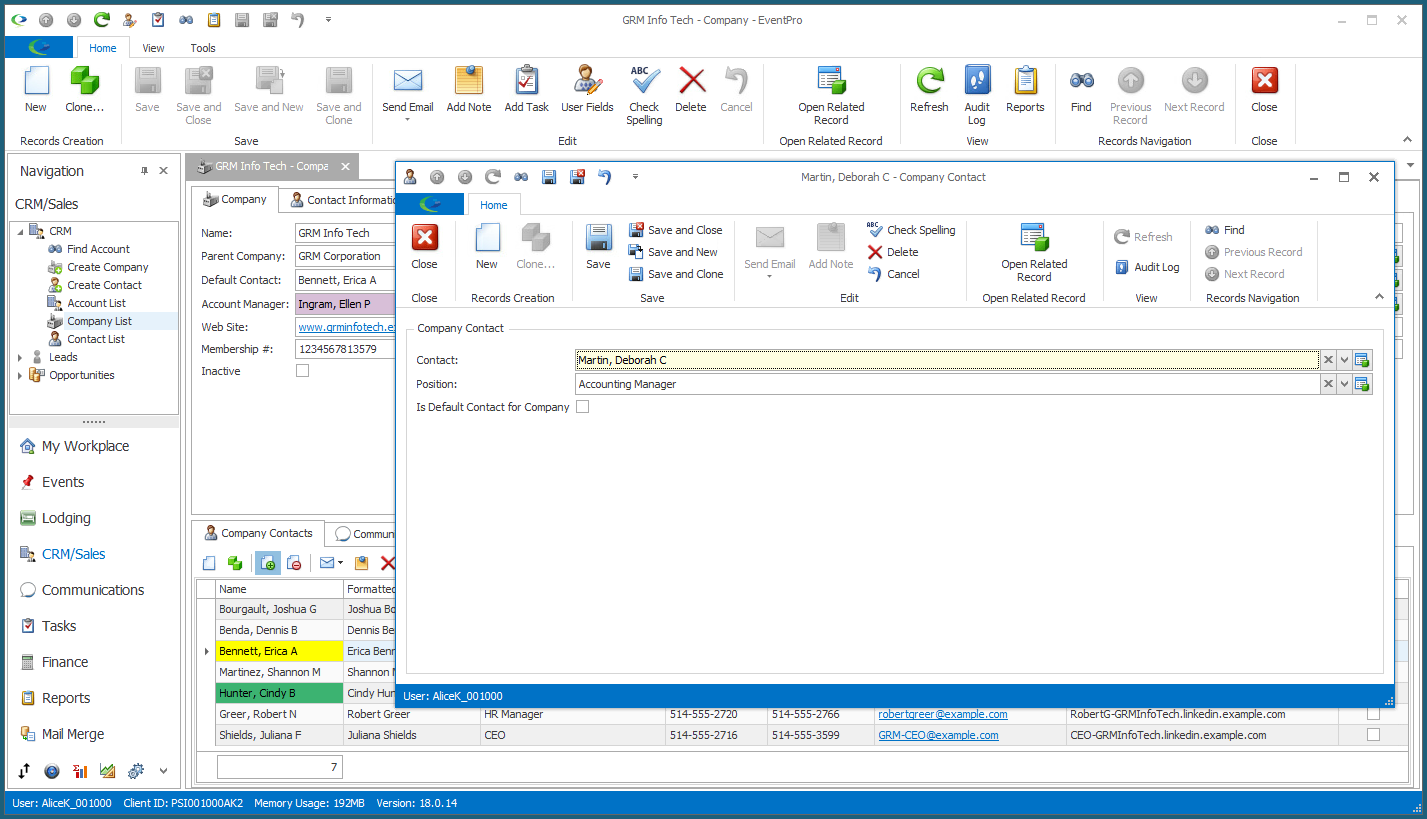This screenshot has width=1427, height=819.
Task: Switch to the View ribbon tab
Action: [153, 48]
